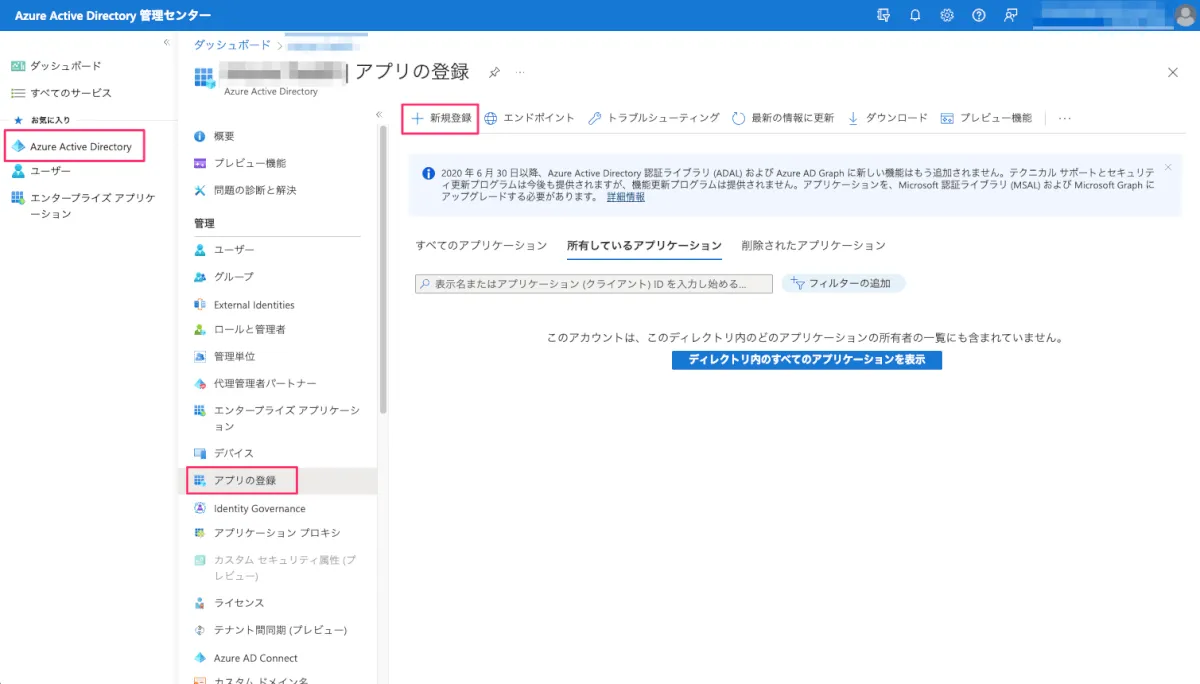
Task: Click the application name search field
Action: (x=594, y=284)
